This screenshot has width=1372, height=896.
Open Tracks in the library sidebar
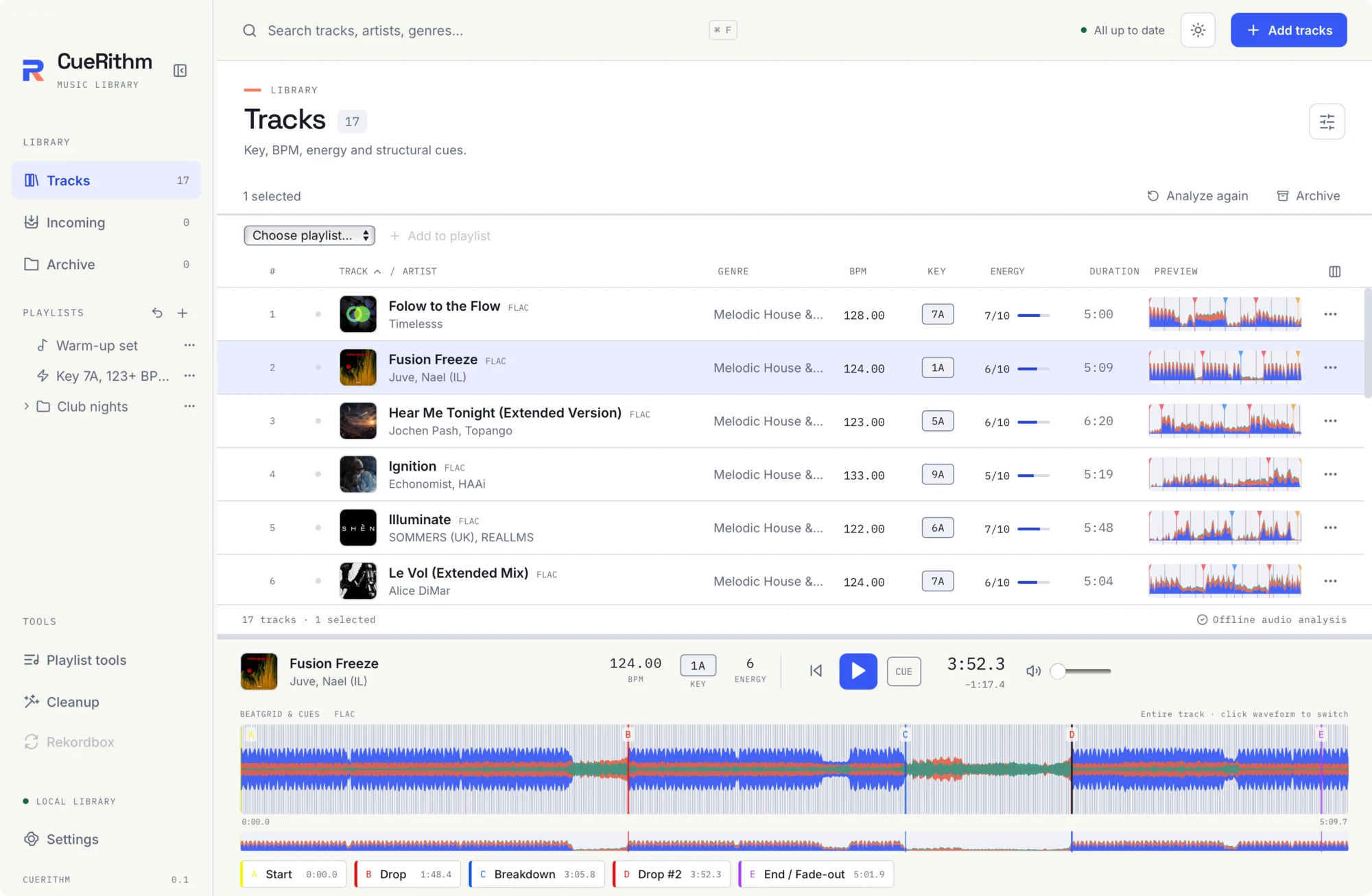pos(106,180)
